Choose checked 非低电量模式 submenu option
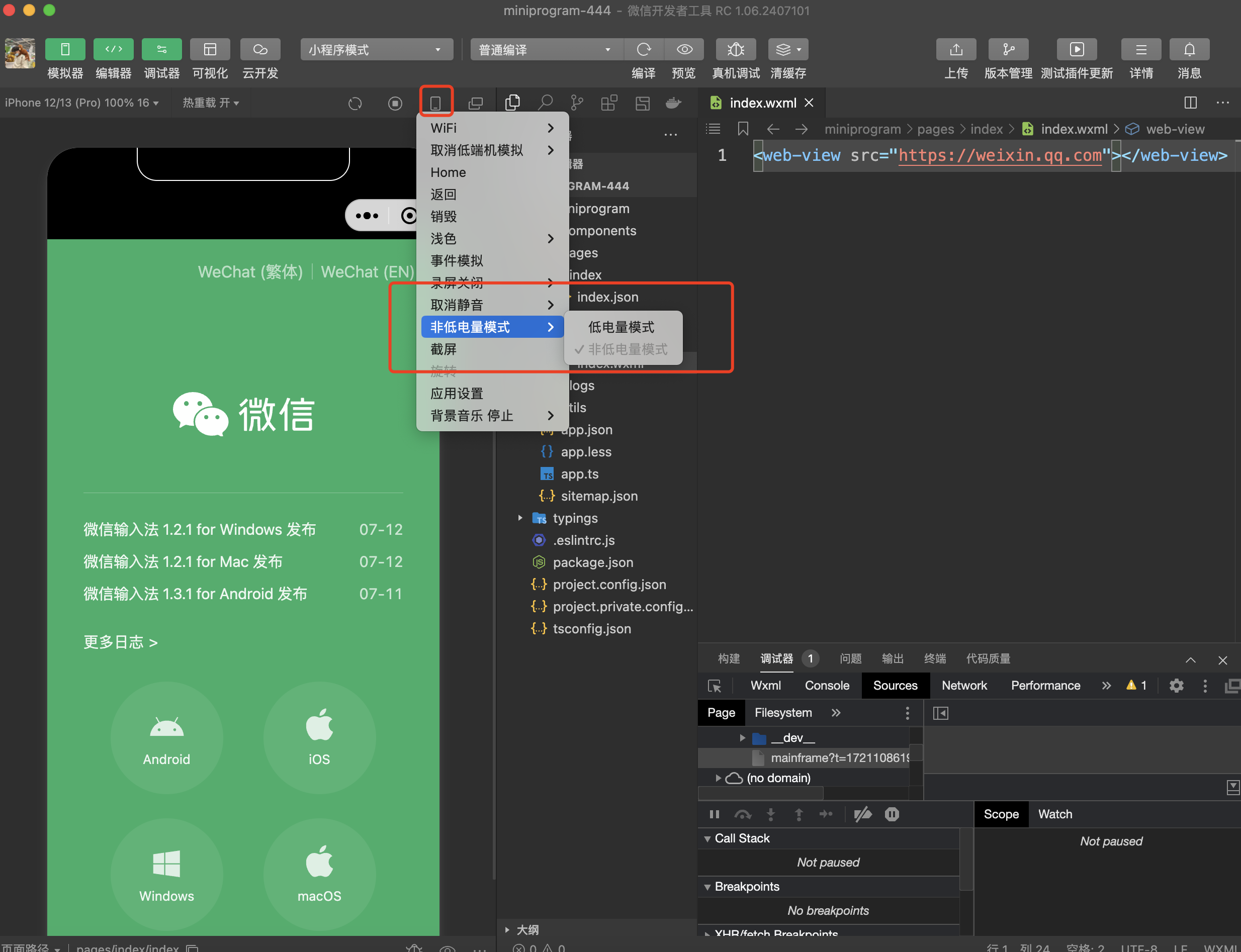Image resolution: width=1241 pixels, height=952 pixels. click(x=623, y=349)
